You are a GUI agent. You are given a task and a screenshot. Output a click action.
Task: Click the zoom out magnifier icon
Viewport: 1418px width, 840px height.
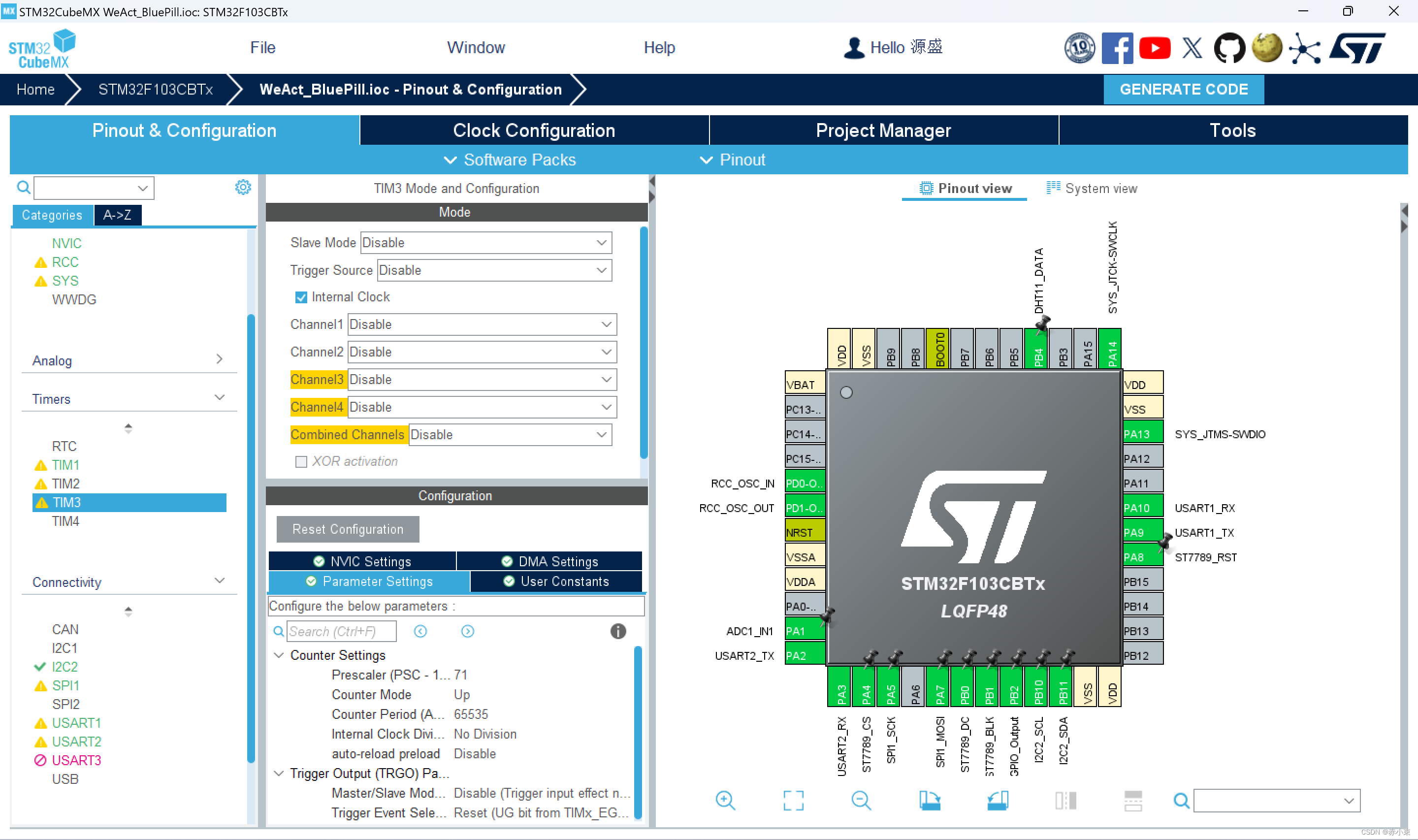[x=861, y=801]
